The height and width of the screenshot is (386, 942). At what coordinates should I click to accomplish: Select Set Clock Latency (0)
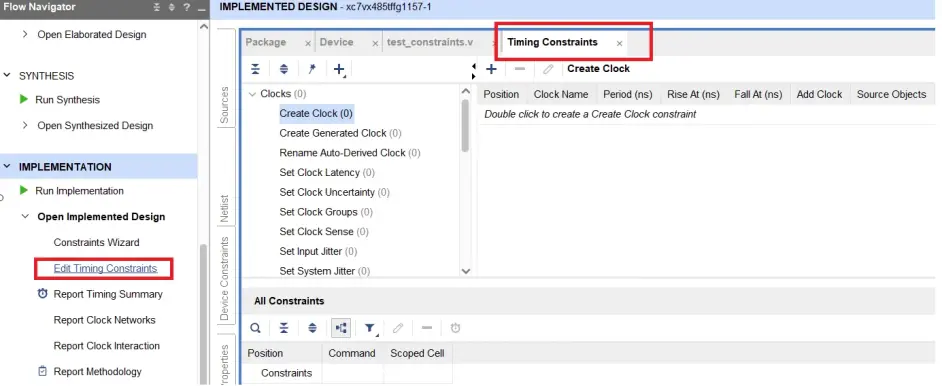pyautogui.click(x=327, y=172)
